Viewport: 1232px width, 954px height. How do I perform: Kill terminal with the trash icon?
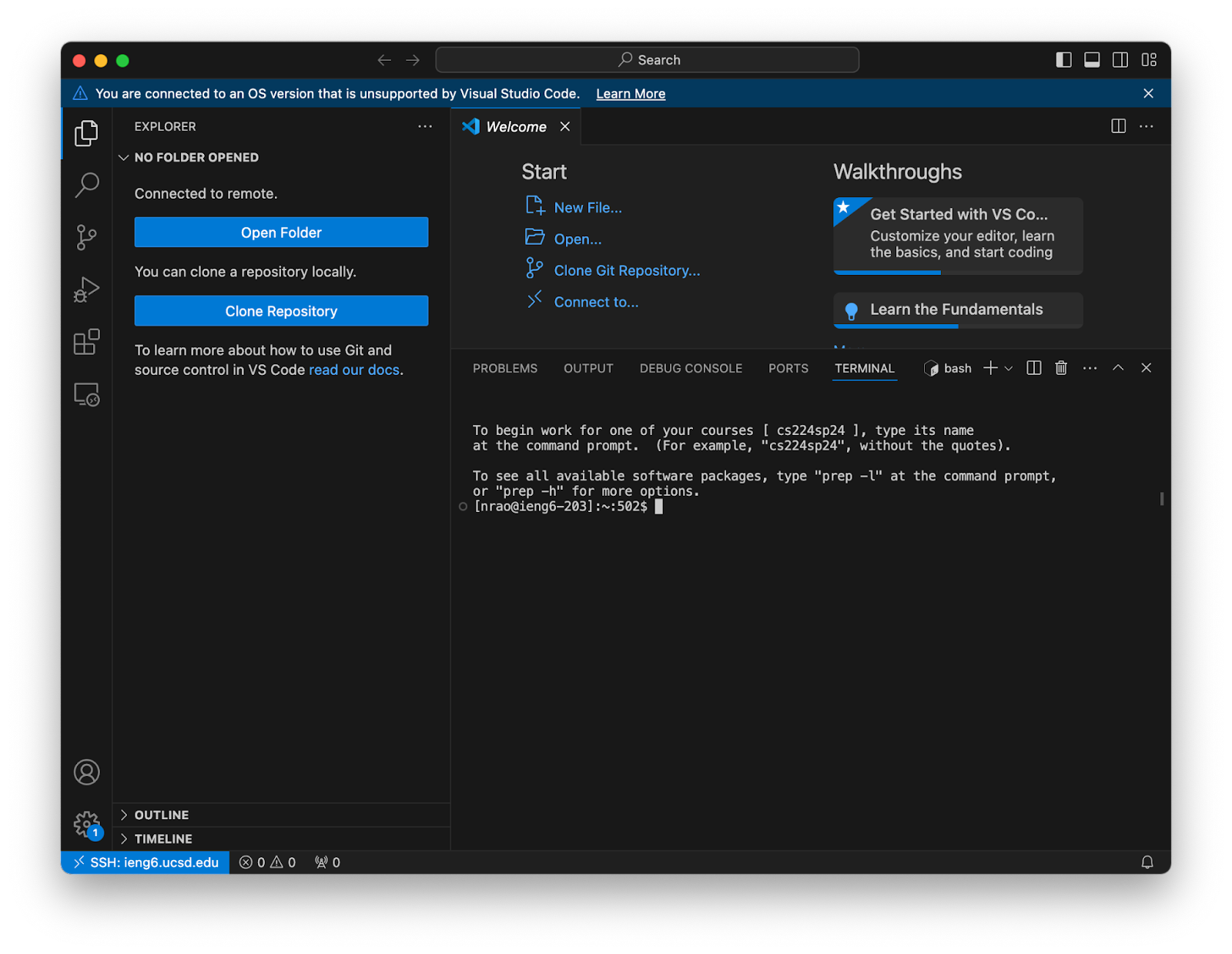pyautogui.click(x=1061, y=368)
